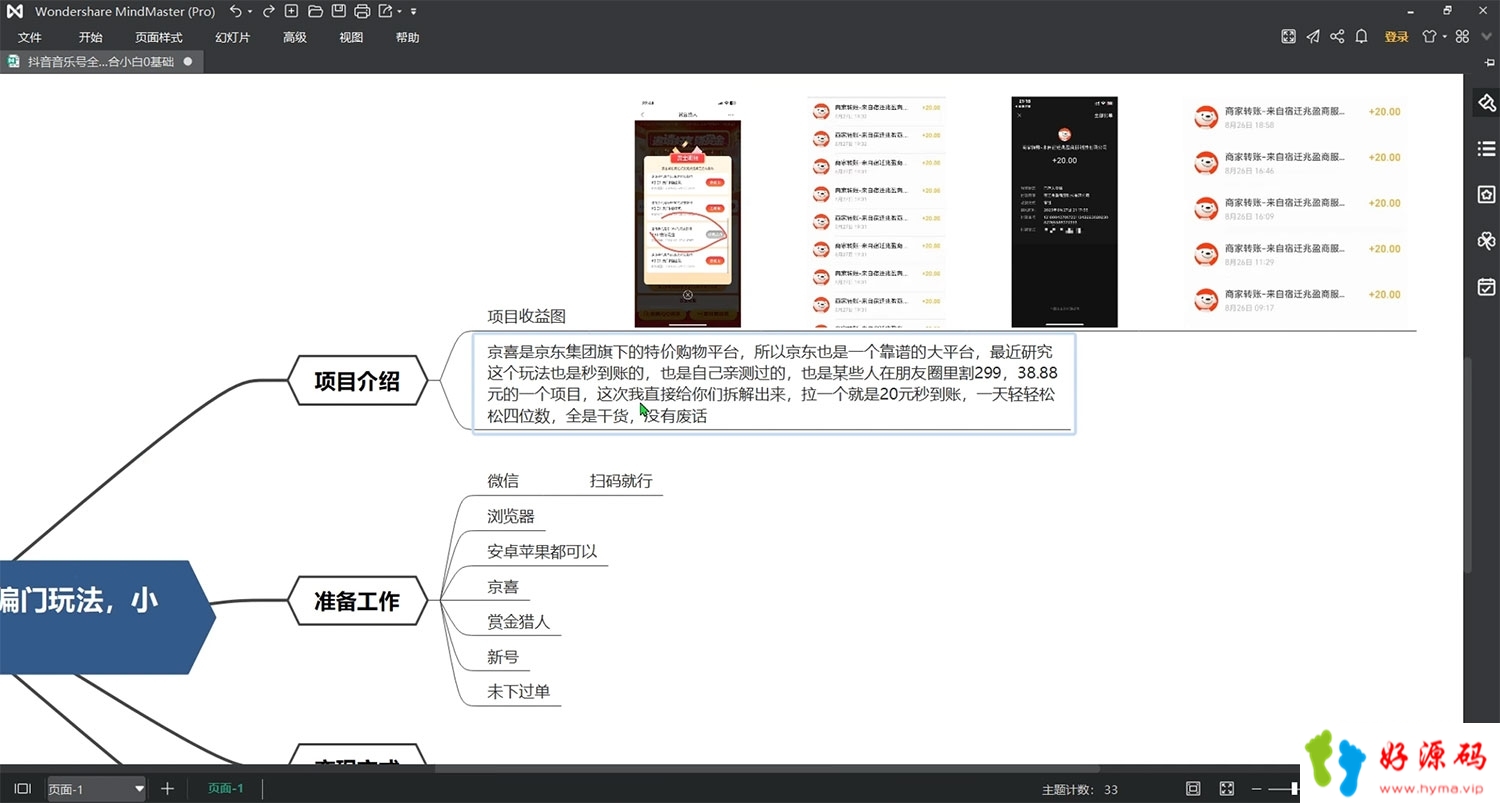This screenshot has height=803, width=1500.
Task: Open the 页面-1 page dropdown
Action: (x=96, y=789)
